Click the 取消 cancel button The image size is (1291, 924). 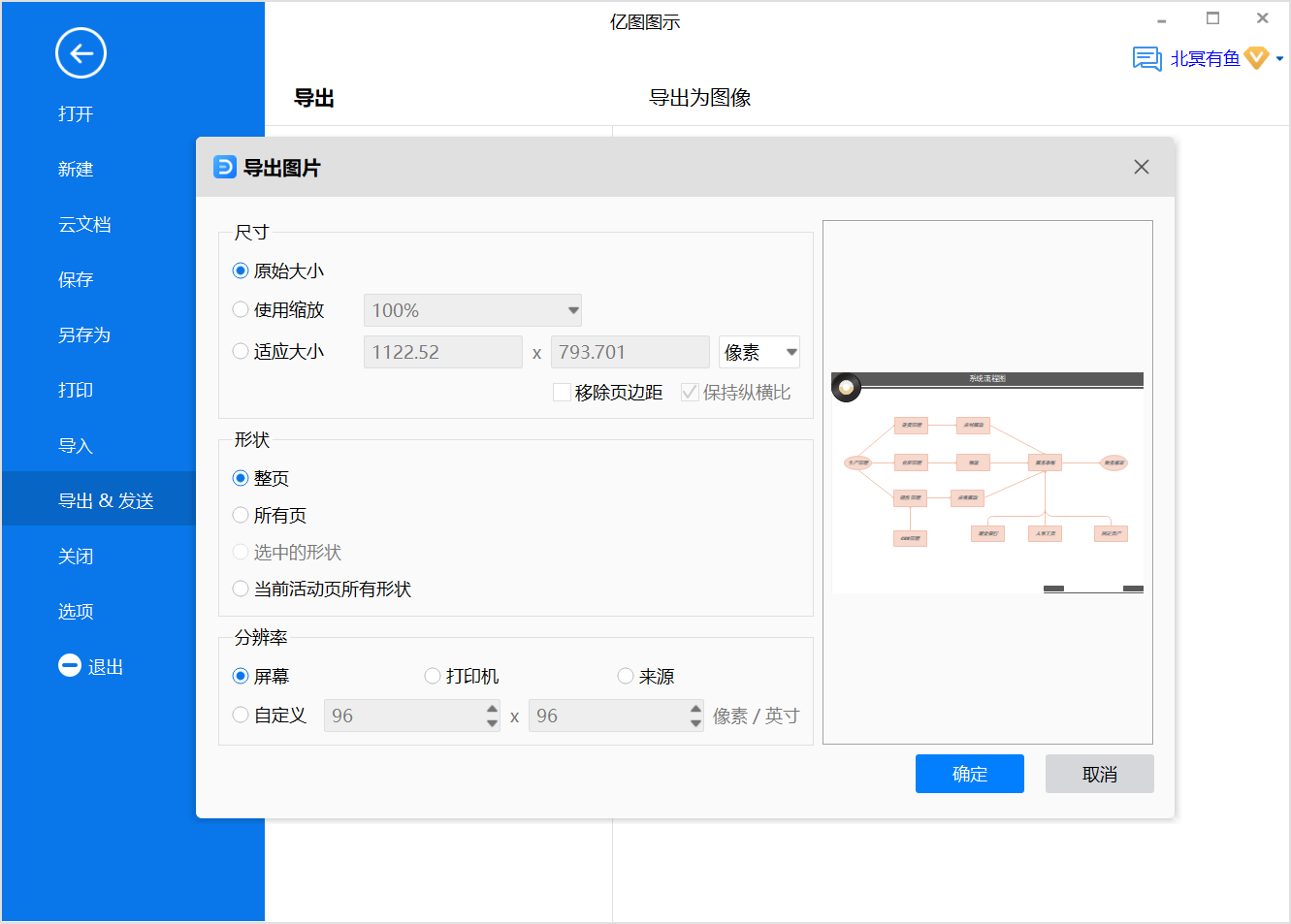tap(1100, 774)
